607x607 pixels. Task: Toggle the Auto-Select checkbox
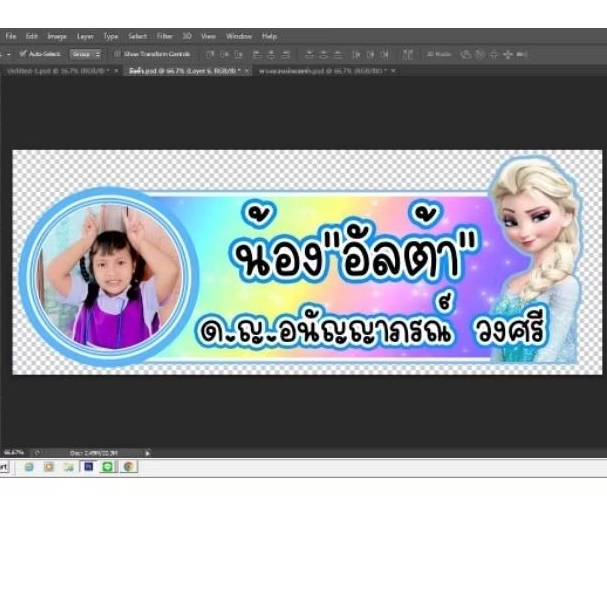[23, 54]
